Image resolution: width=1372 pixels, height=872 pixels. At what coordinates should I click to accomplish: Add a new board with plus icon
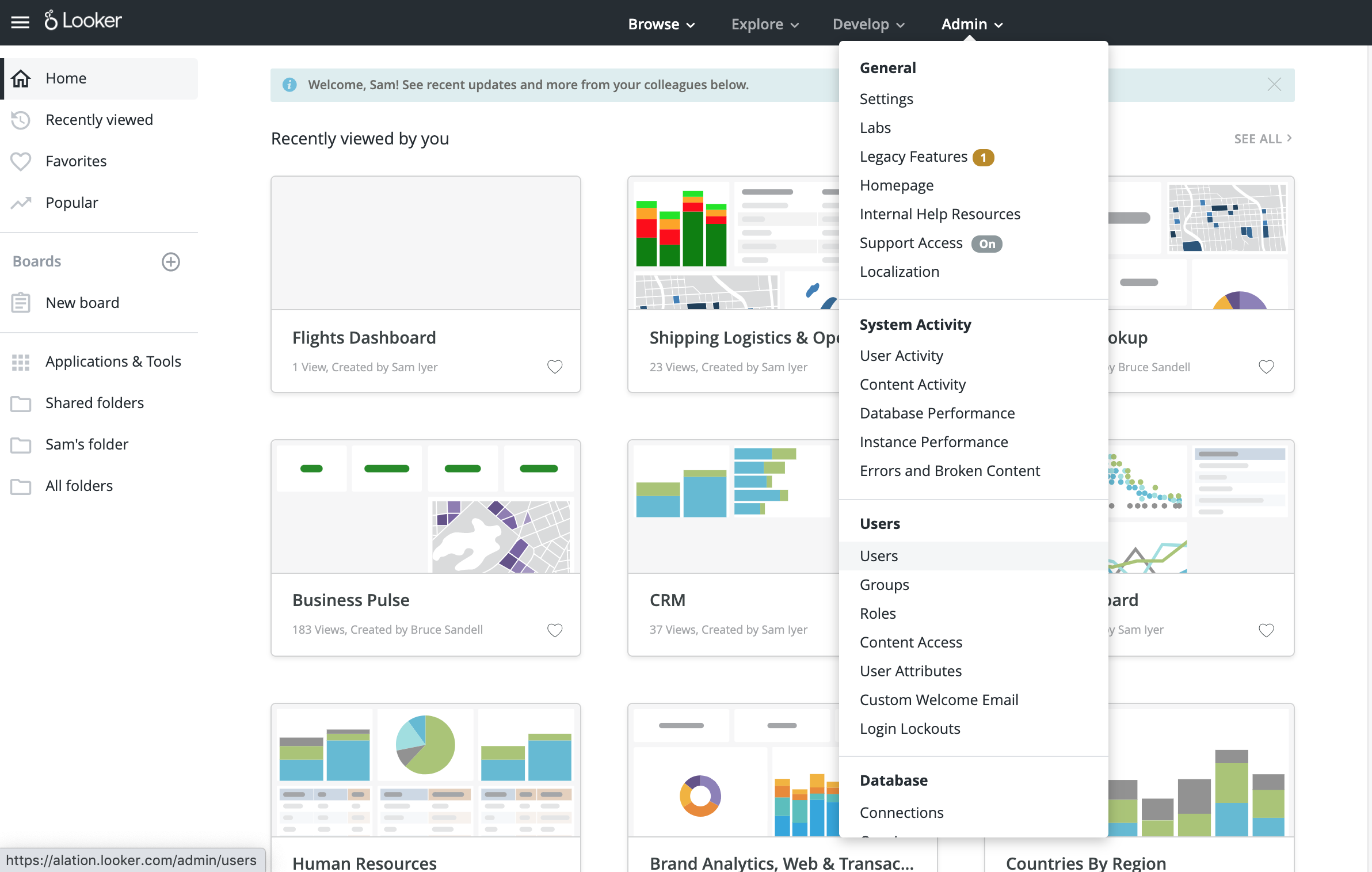point(171,262)
